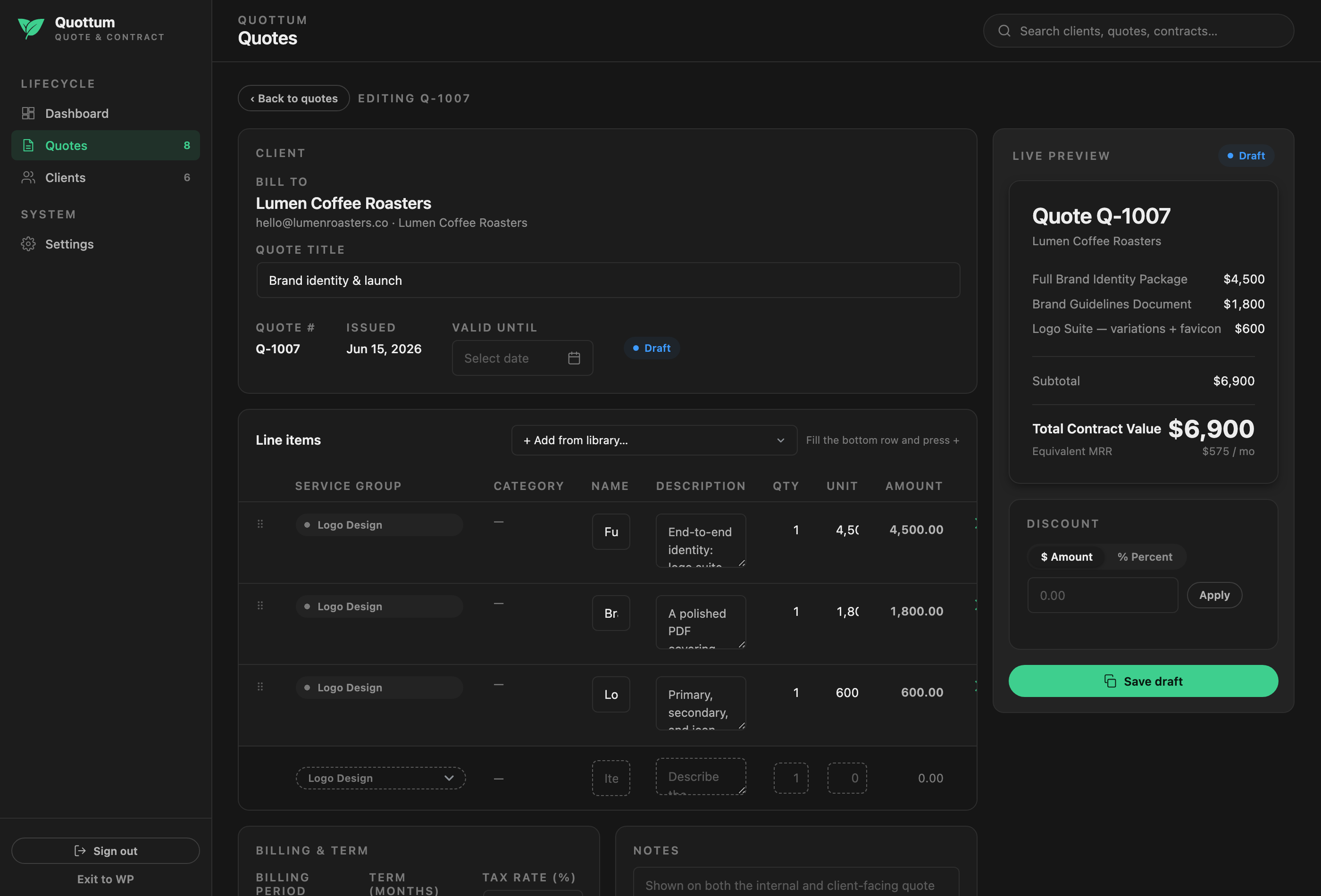Click unit price field showing 4,50
Viewport: 1321px width, 896px height.
(846, 530)
